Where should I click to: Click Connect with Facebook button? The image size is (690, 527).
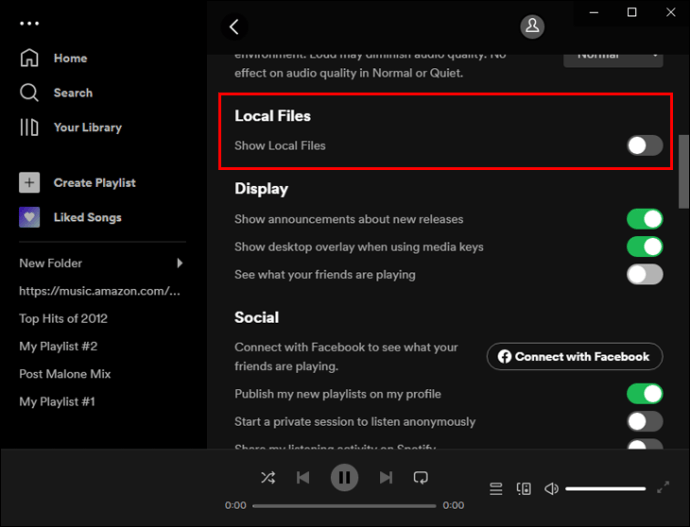575,356
